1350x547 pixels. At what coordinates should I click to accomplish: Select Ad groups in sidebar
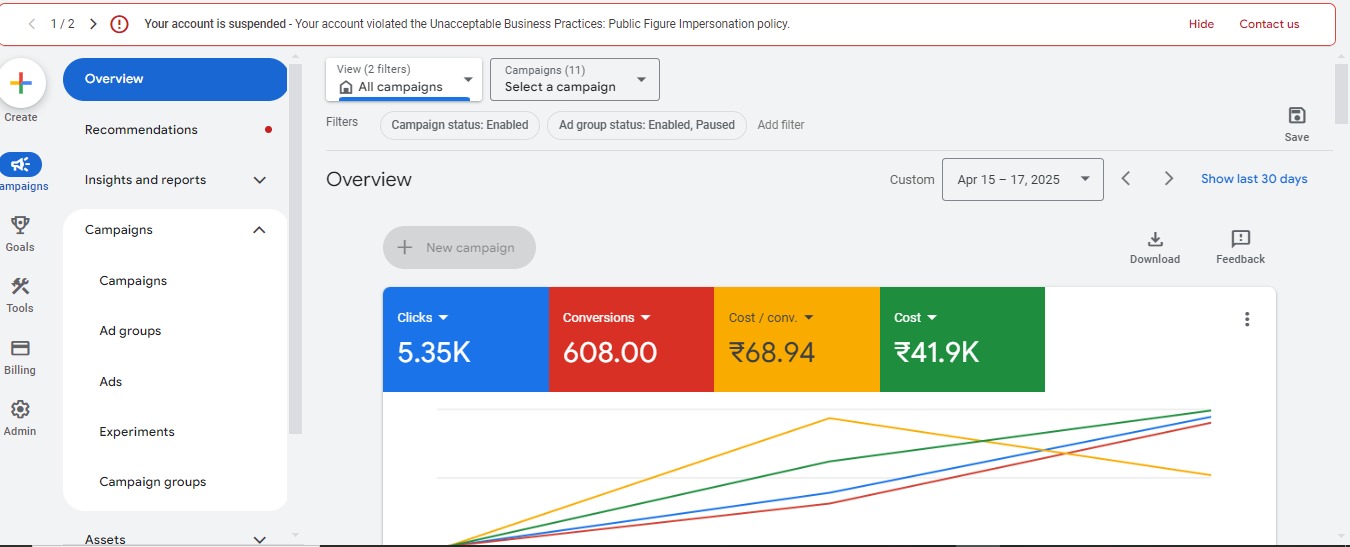pyautogui.click(x=130, y=331)
